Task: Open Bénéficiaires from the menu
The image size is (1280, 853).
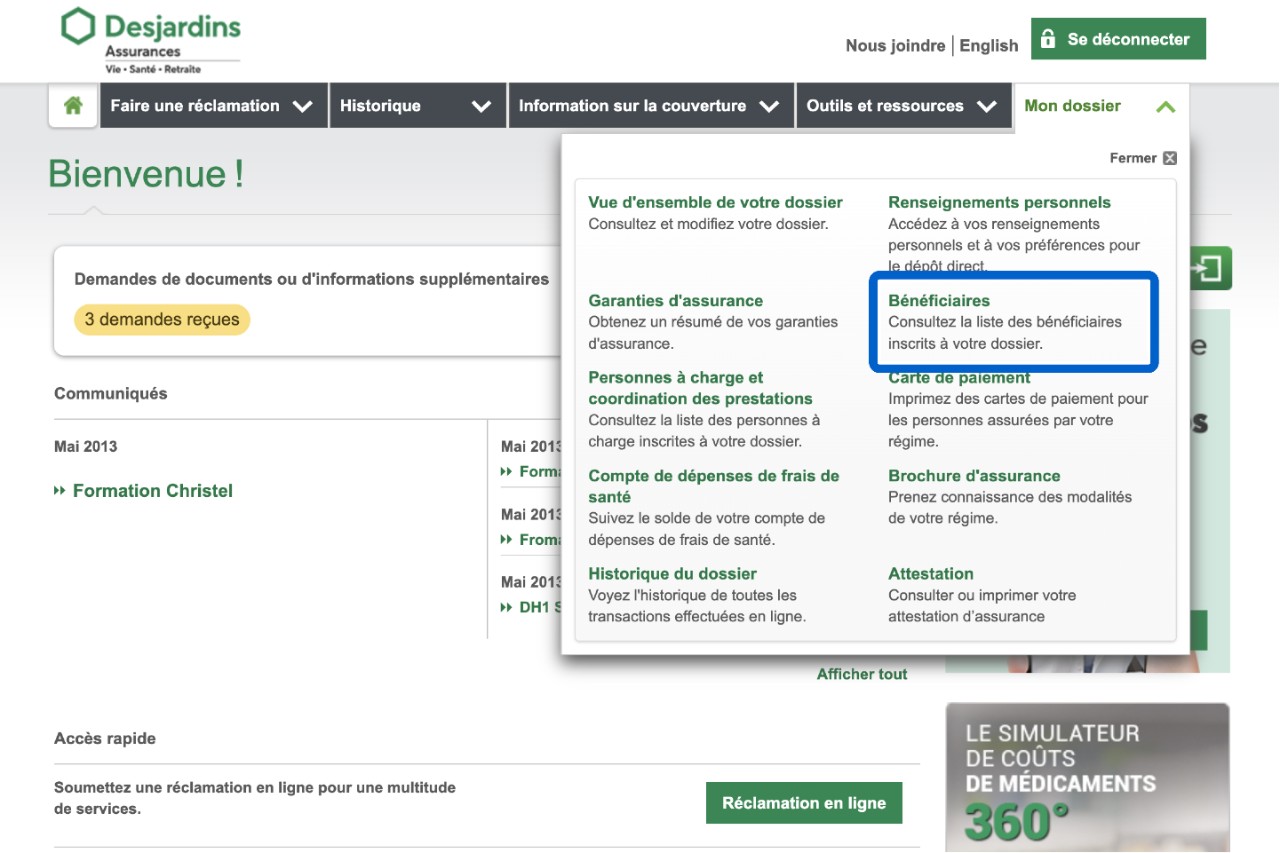Action: [x=939, y=301]
